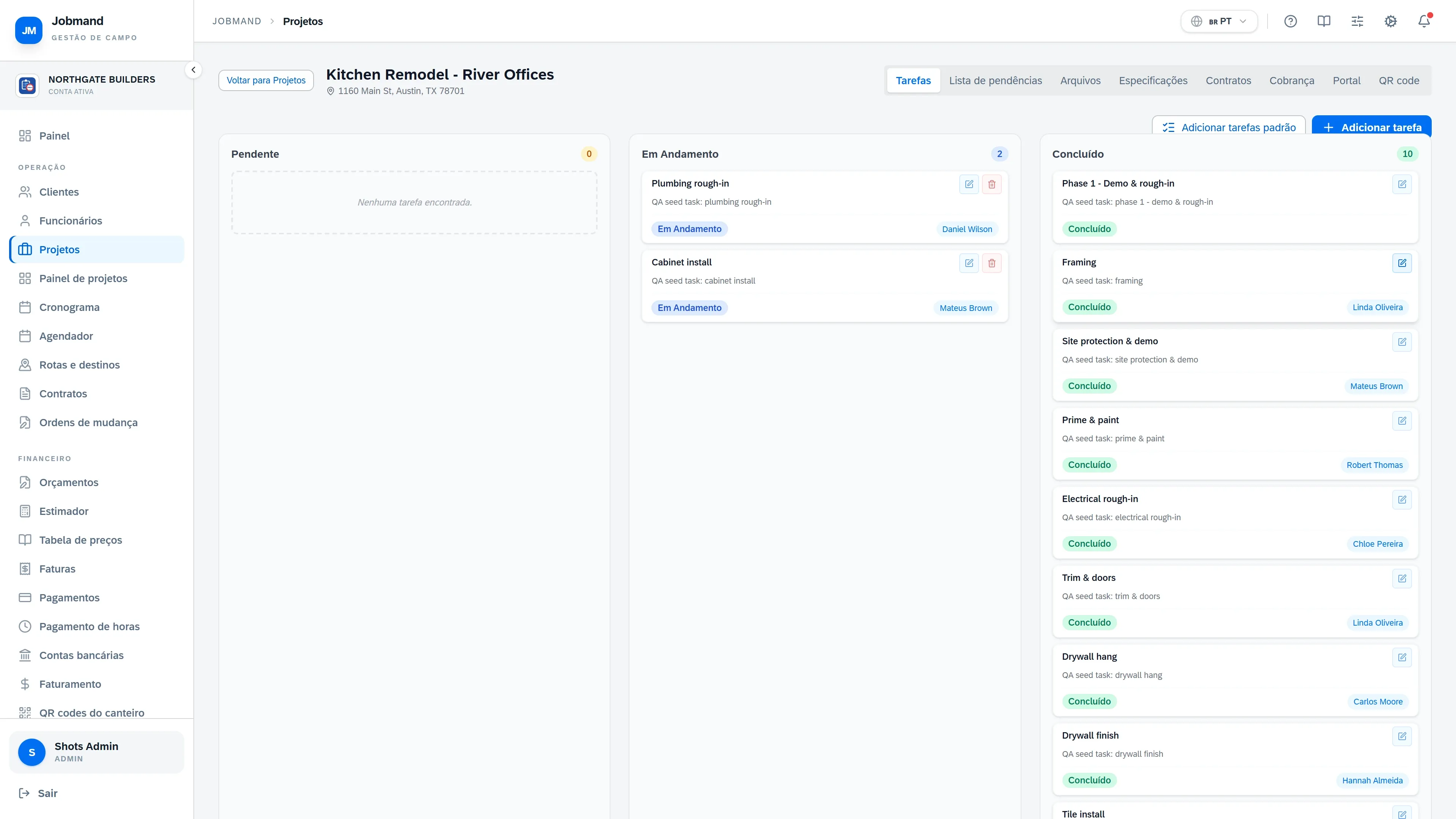Viewport: 1456px width, 819px height.
Task: Edit the Drywall finish task
Action: 1402,736
